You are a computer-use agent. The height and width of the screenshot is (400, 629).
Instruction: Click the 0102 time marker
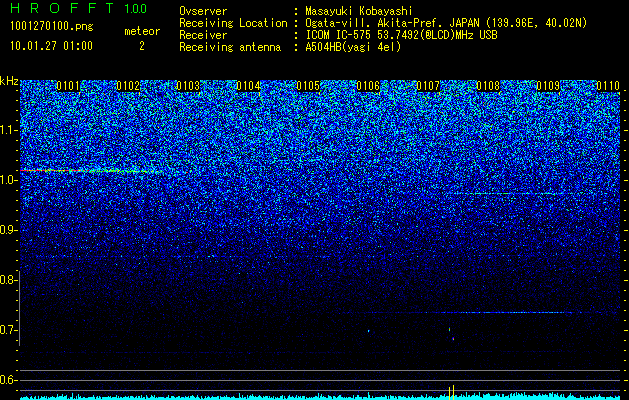pyautogui.click(x=128, y=86)
